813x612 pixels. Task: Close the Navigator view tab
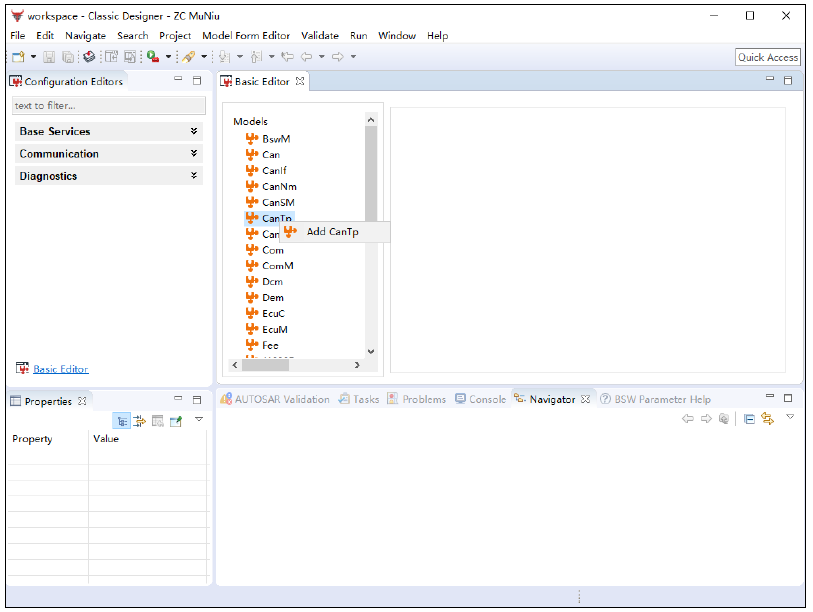pos(585,399)
